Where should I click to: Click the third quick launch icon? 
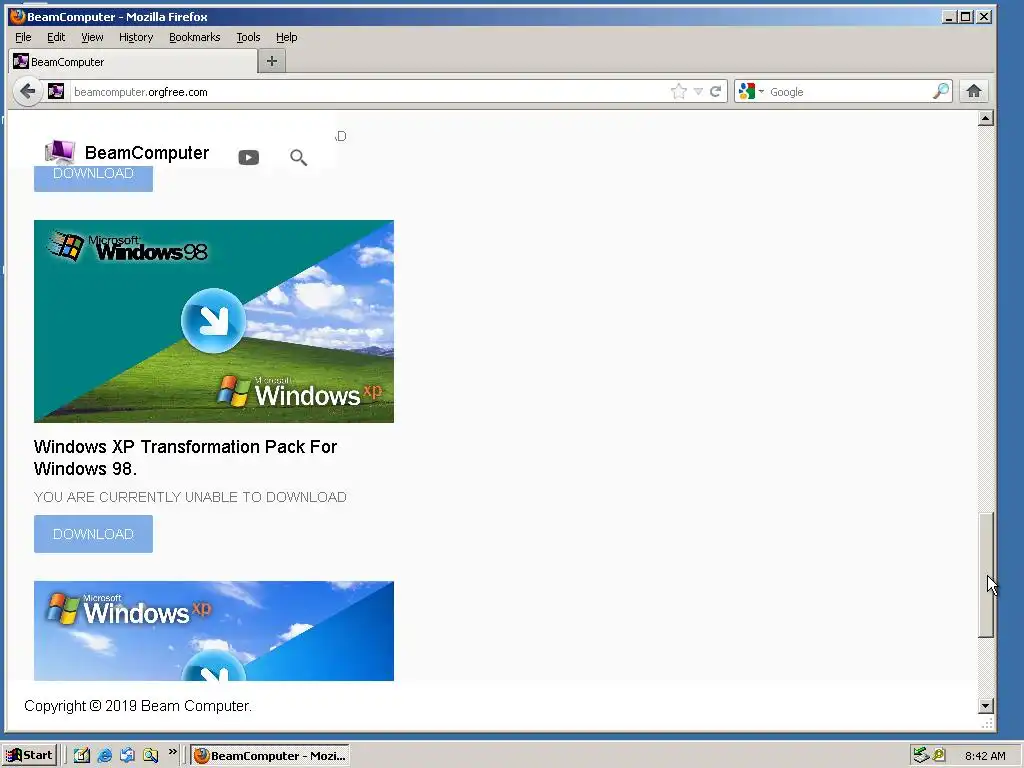[x=127, y=756]
